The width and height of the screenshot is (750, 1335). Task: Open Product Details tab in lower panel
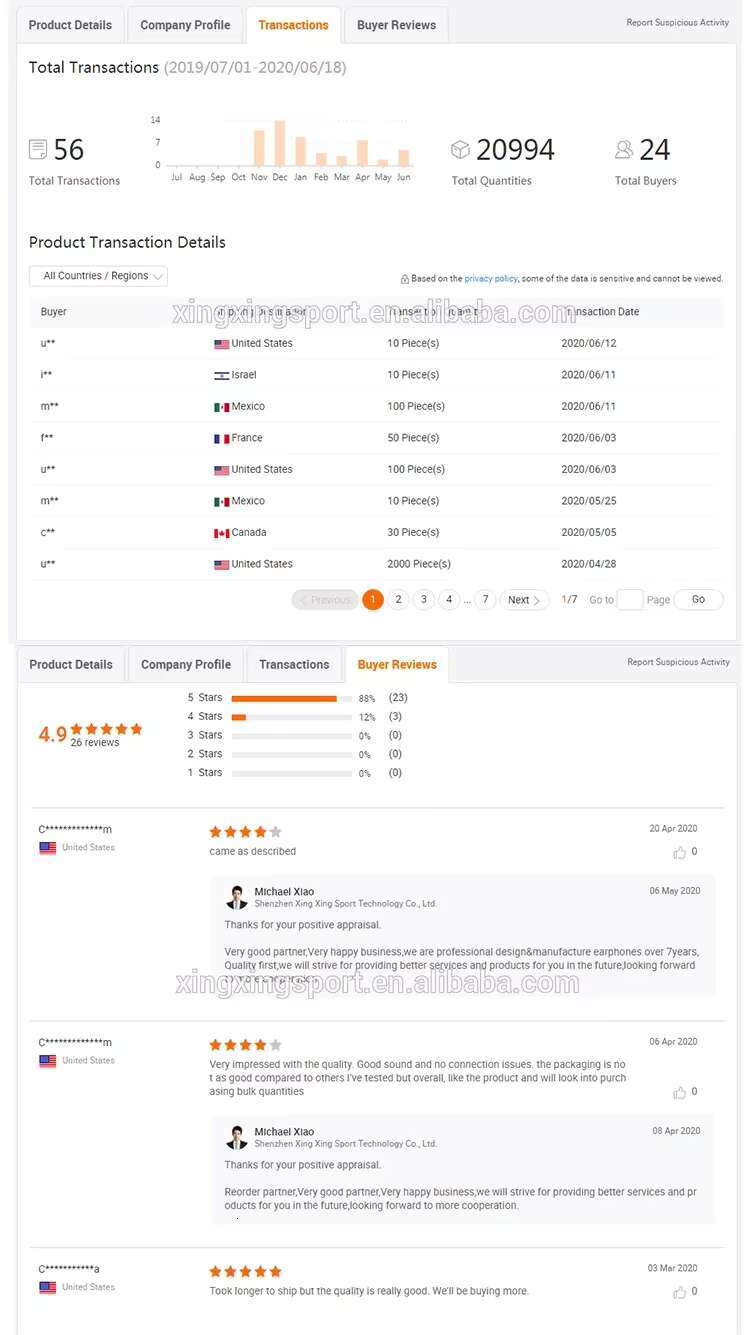coord(72,665)
